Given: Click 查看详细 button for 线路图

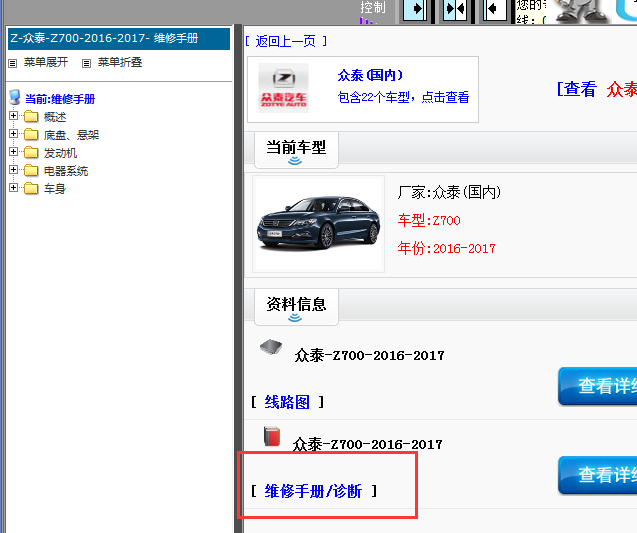Looking at the screenshot, I should [598, 386].
